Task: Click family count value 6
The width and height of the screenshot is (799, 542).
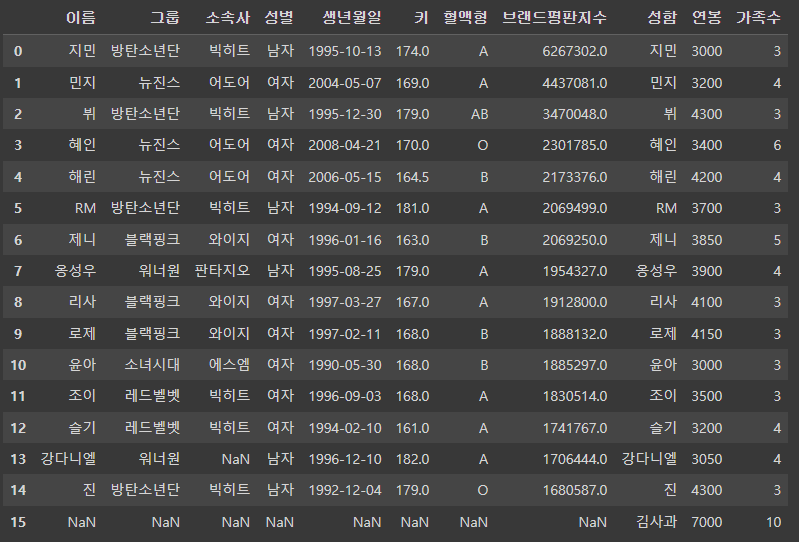Action: coord(777,146)
